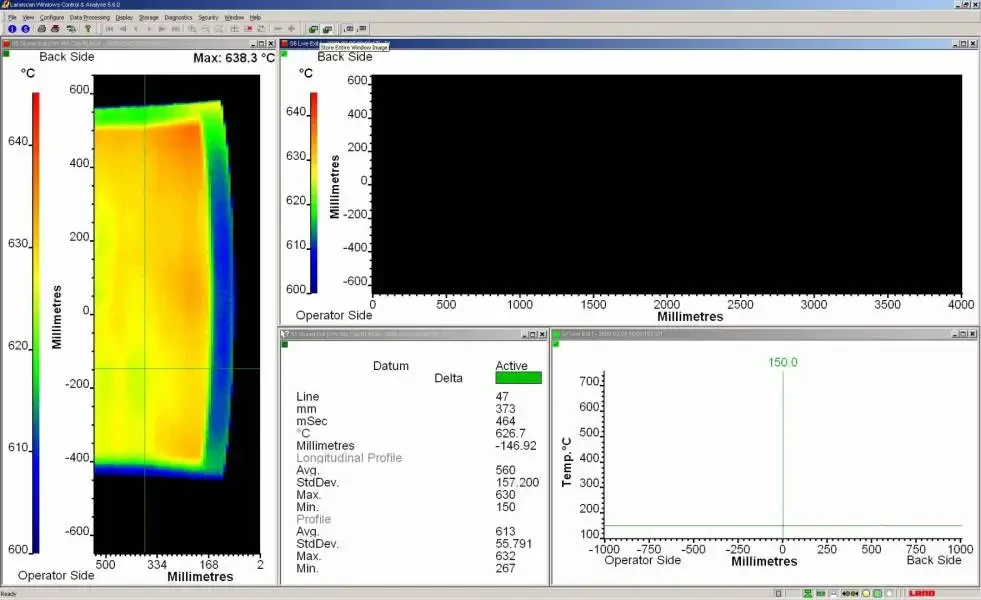Click the yellow help question mark icon
Viewport: 981px width, 600px height.
click(88, 29)
